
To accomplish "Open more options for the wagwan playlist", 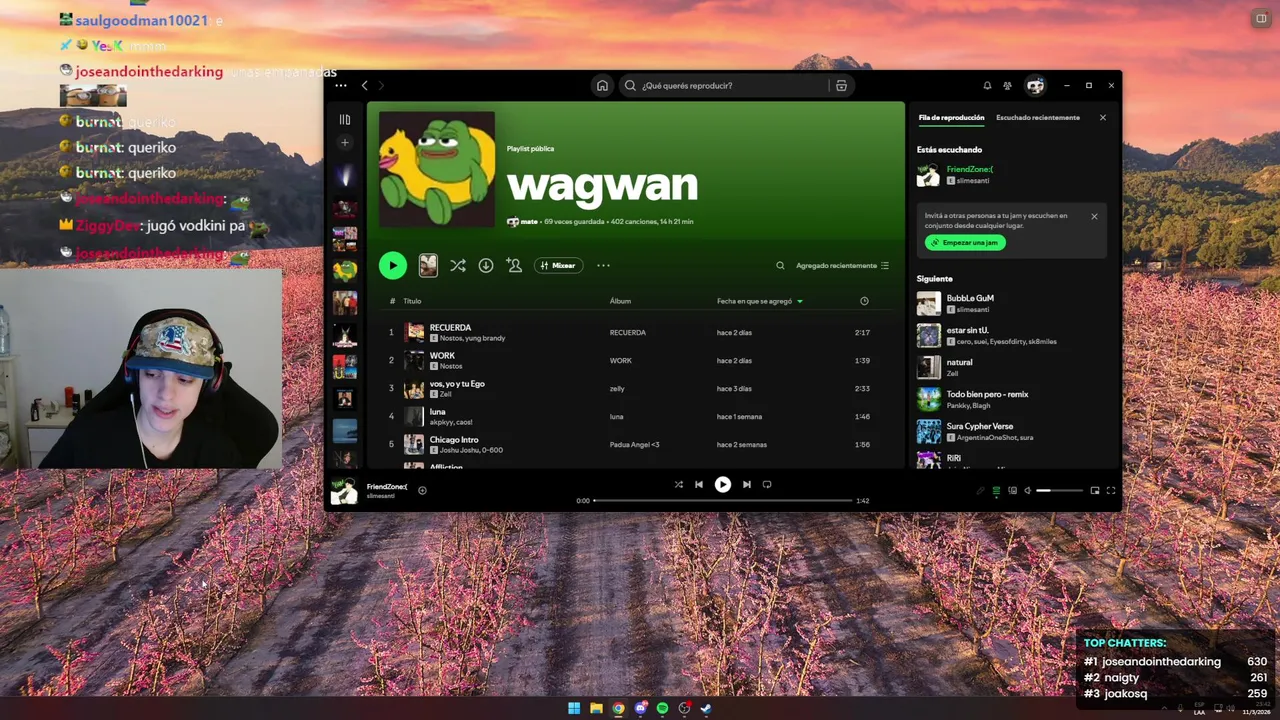I will click(x=603, y=266).
